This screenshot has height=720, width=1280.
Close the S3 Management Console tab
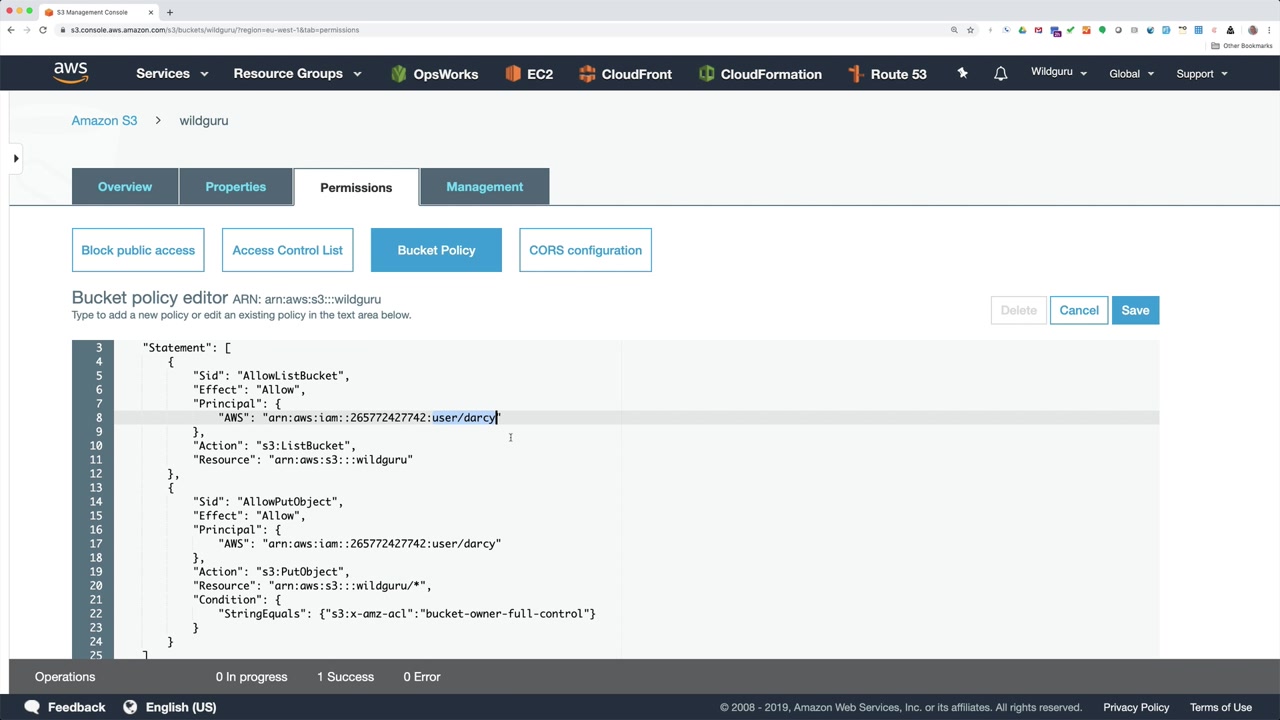tap(151, 12)
